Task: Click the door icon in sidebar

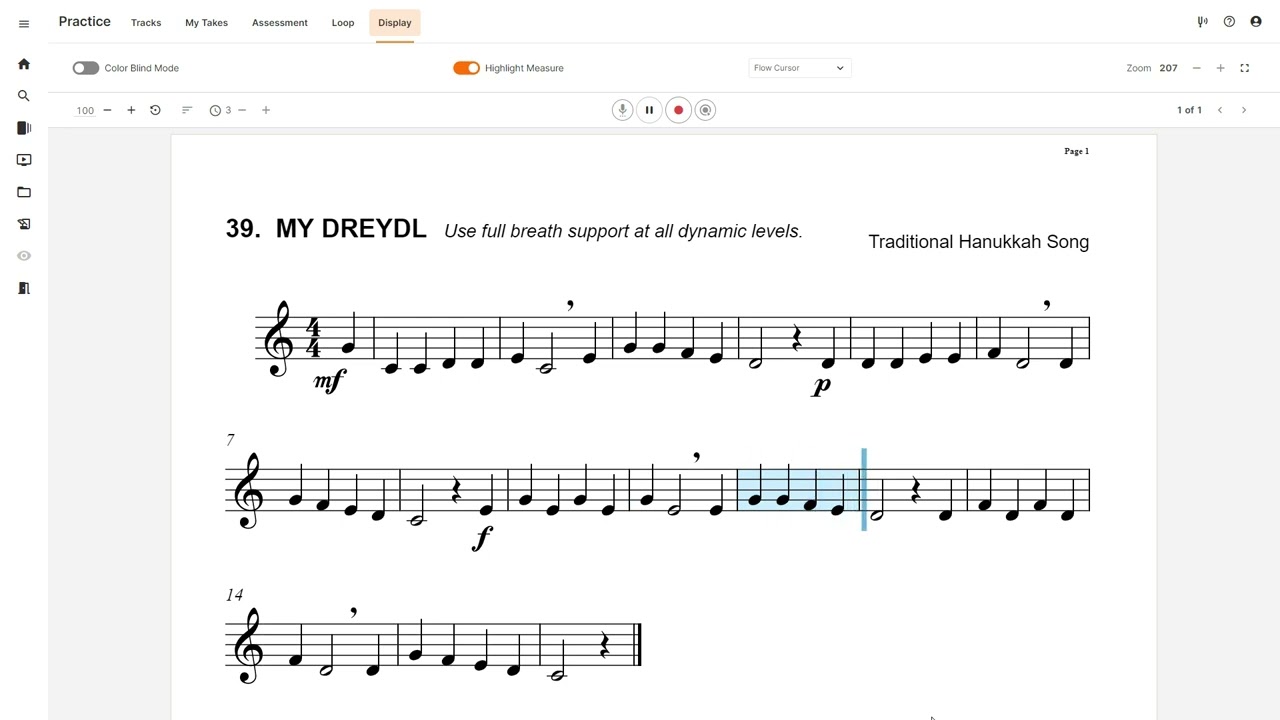Action: click(x=24, y=288)
